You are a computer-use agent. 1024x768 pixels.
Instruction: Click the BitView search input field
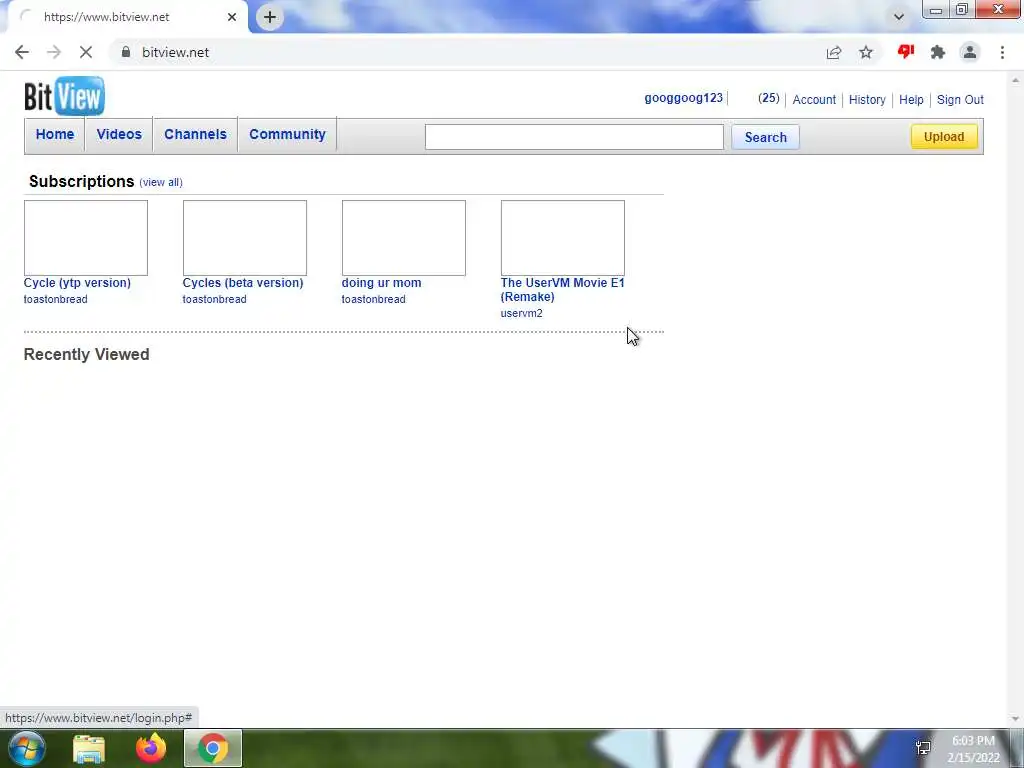point(574,137)
